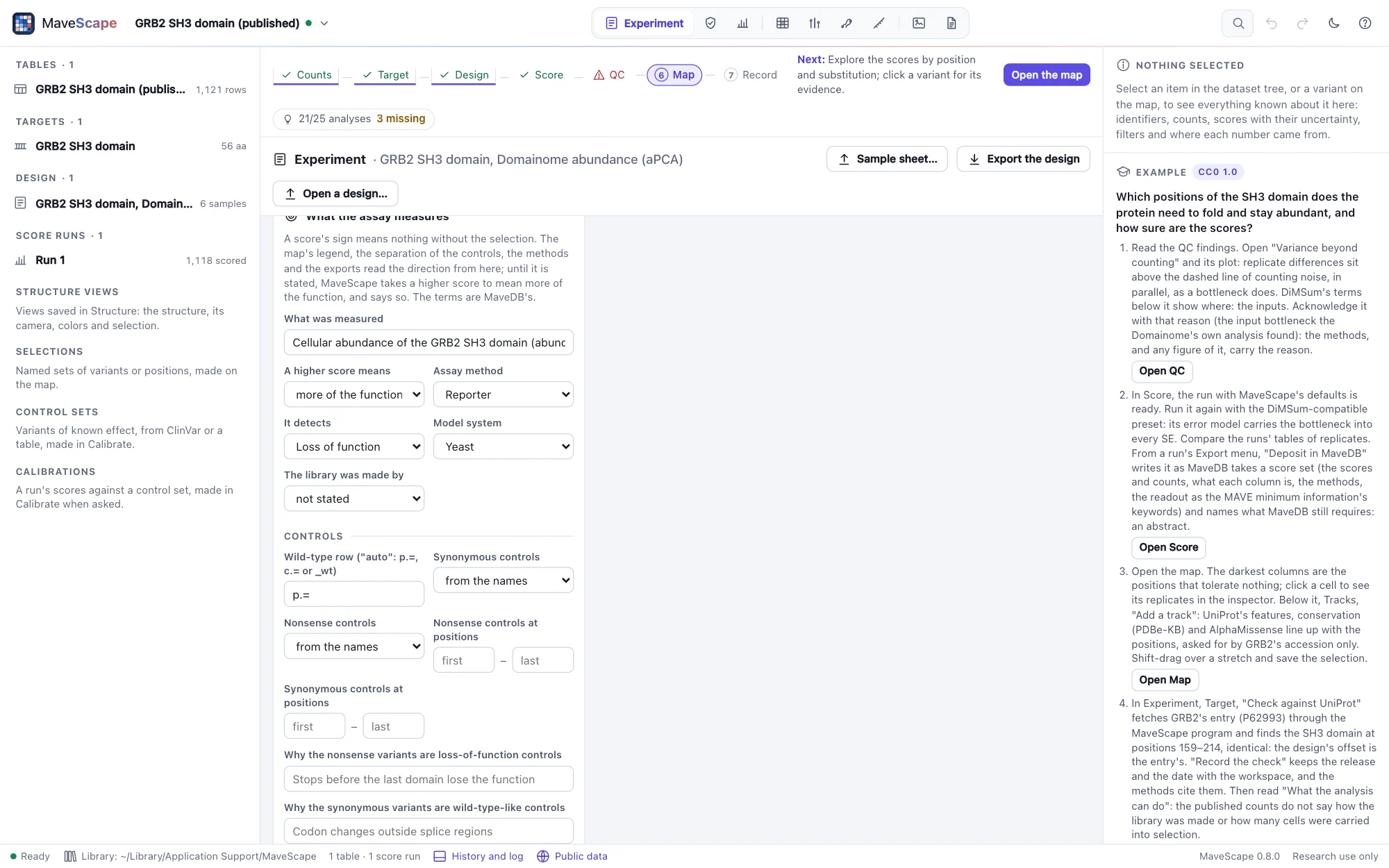Go to the Target step
The height and width of the screenshot is (868, 1389).
(x=385, y=75)
